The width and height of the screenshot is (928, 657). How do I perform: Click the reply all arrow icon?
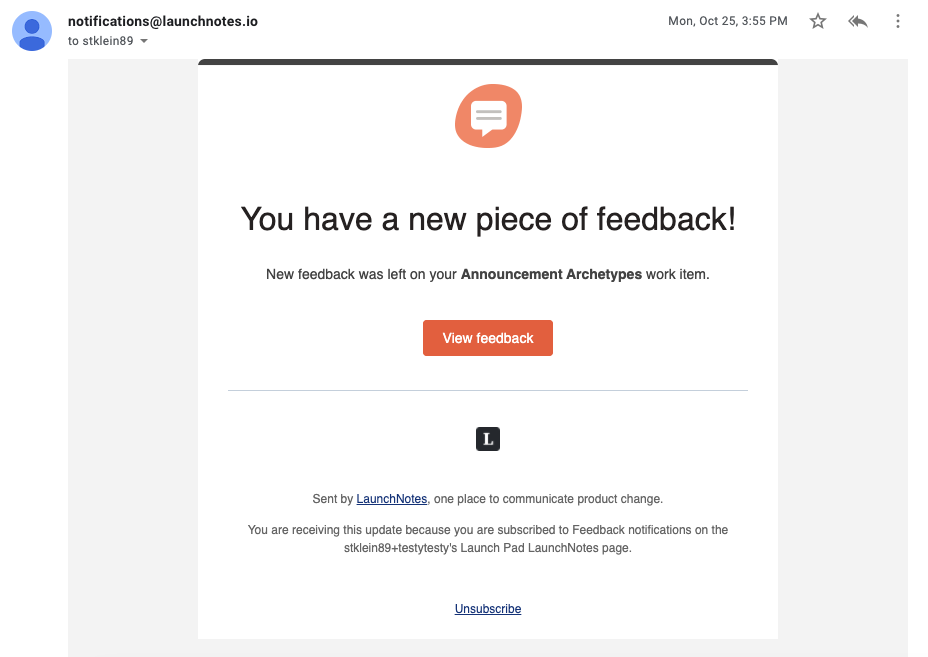(858, 21)
